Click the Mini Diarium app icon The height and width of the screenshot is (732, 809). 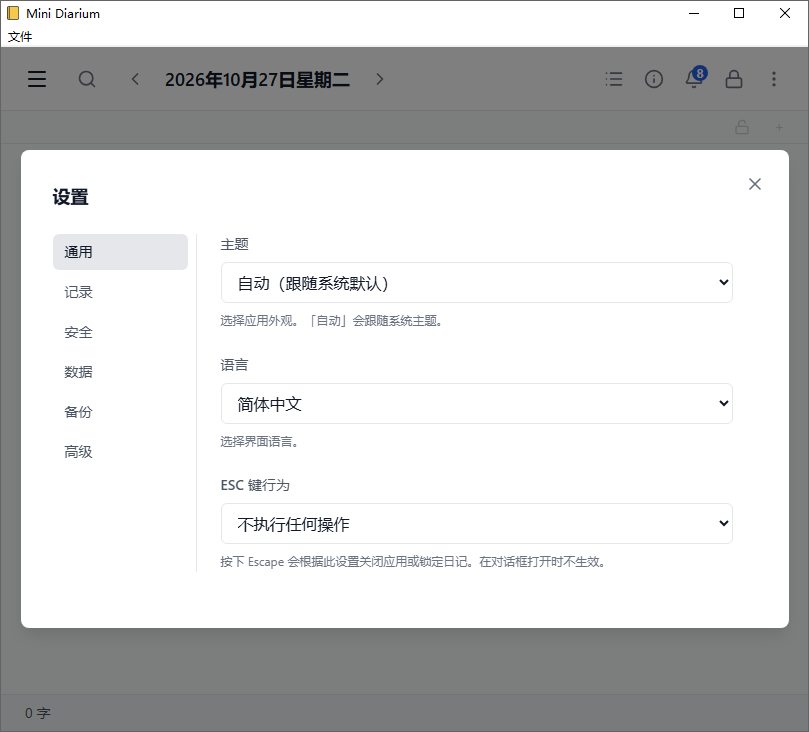click(13, 13)
